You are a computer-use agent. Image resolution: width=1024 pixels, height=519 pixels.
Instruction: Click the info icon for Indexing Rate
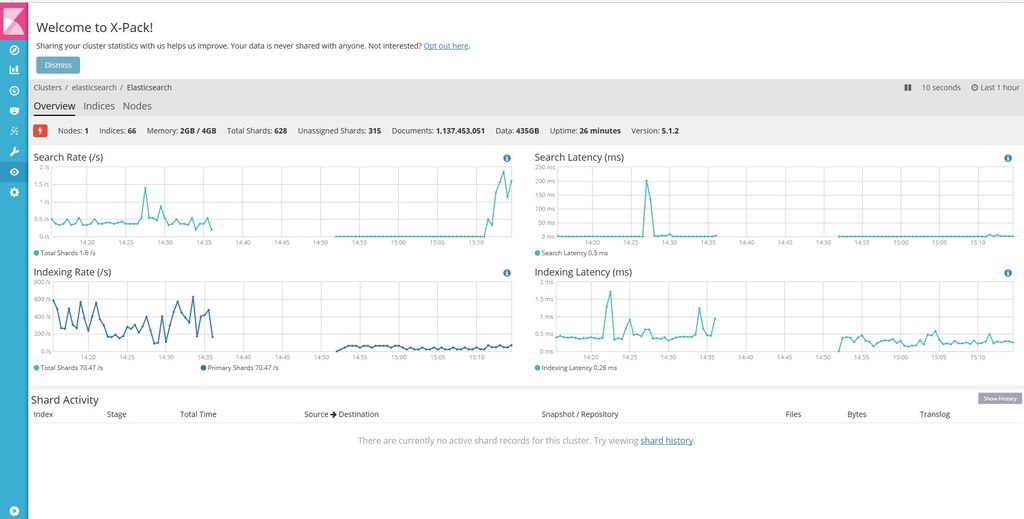tap(507, 273)
